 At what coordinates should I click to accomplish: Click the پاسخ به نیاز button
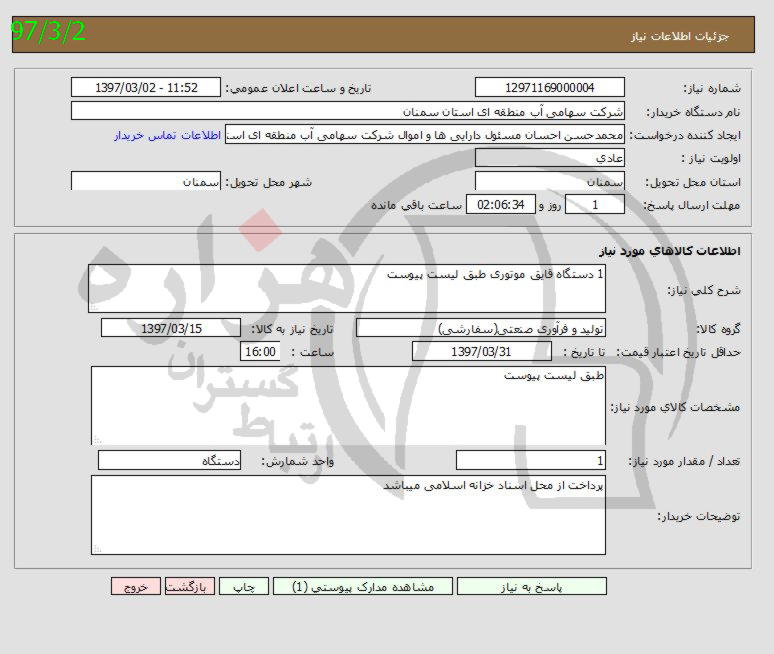532,586
